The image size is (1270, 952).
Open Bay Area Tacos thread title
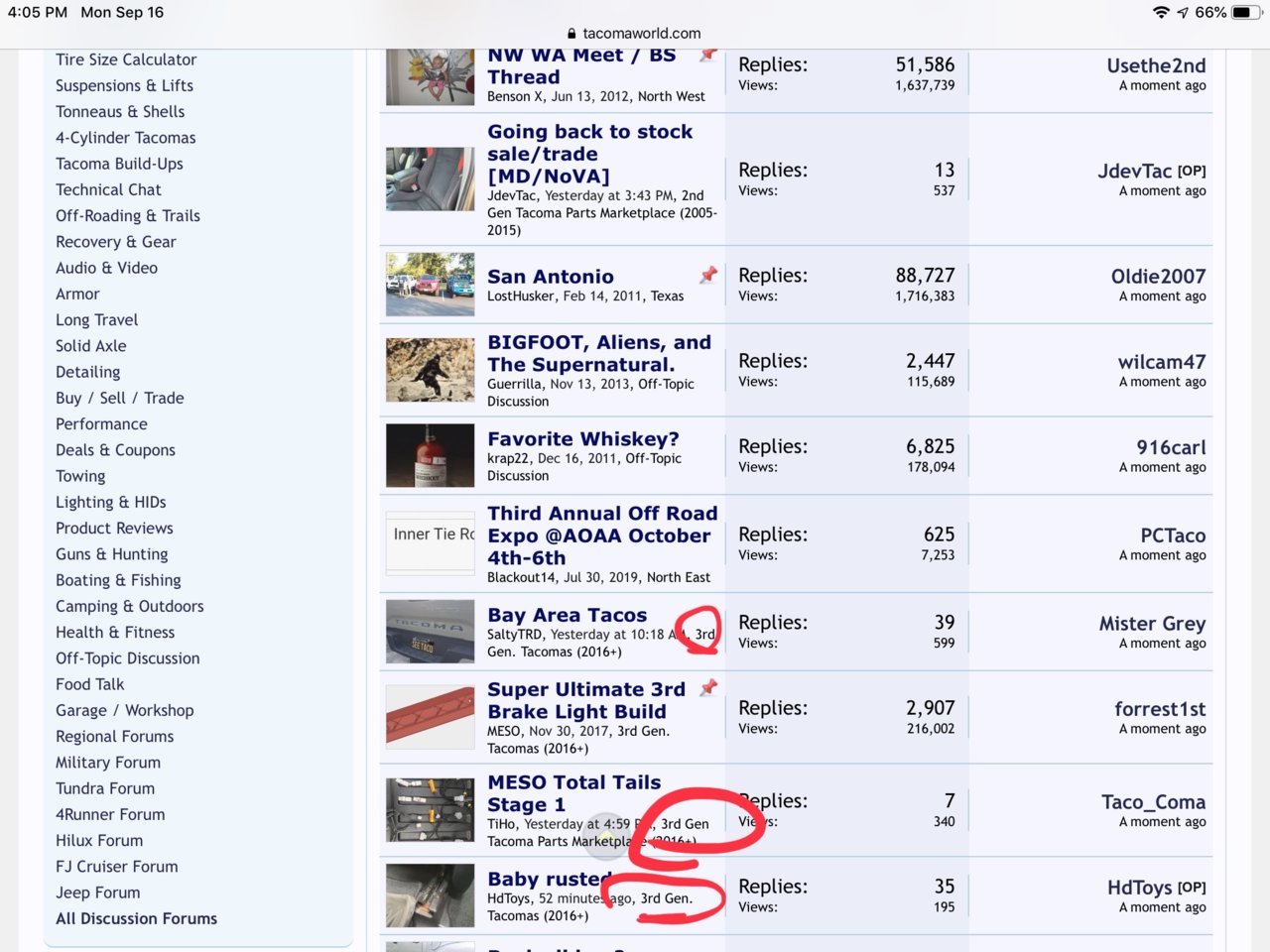[x=567, y=615]
